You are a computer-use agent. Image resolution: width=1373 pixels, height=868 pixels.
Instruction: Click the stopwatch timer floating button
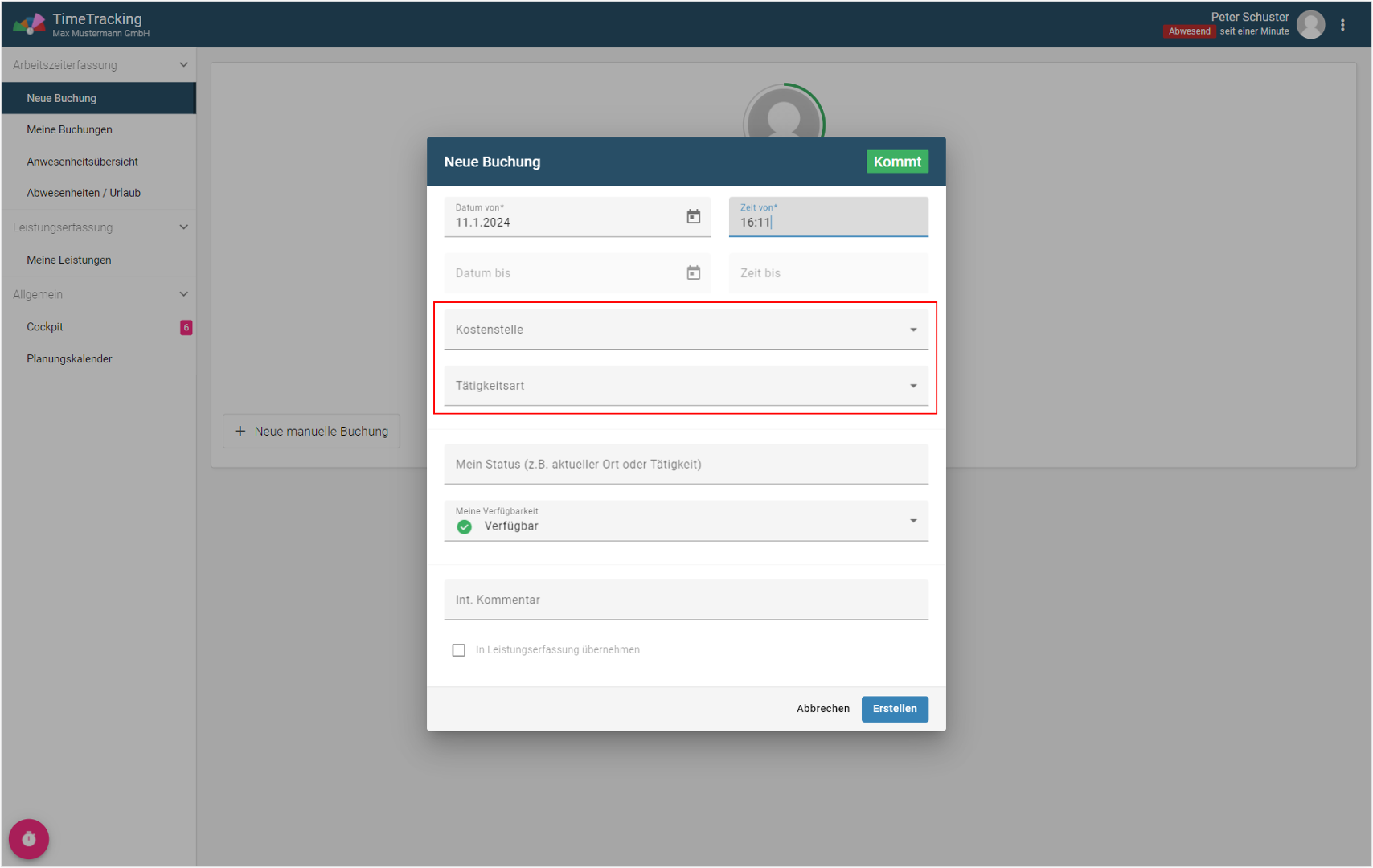29,839
